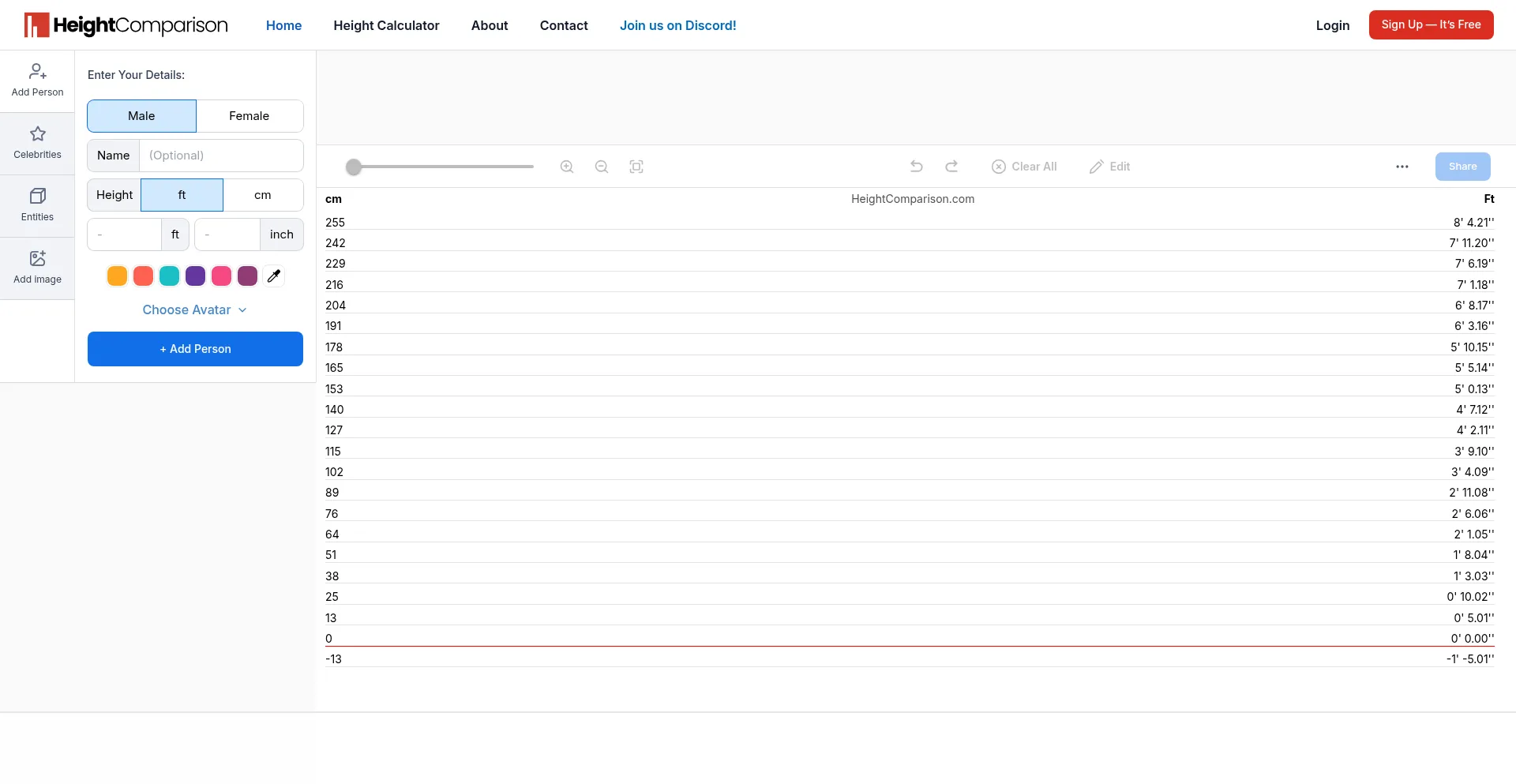Pick the plum color swatch
Image resolution: width=1516 pixels, height=784 pixels.
(247, 276)
